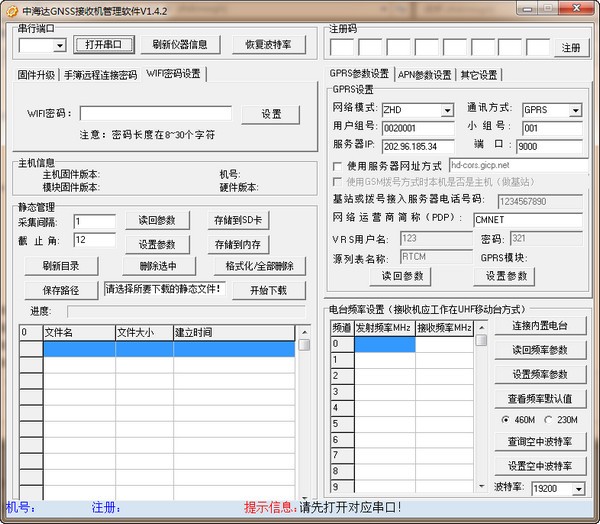Select the 230M radio button
Screen dimensions: 600x524
[x=548, y=419]
